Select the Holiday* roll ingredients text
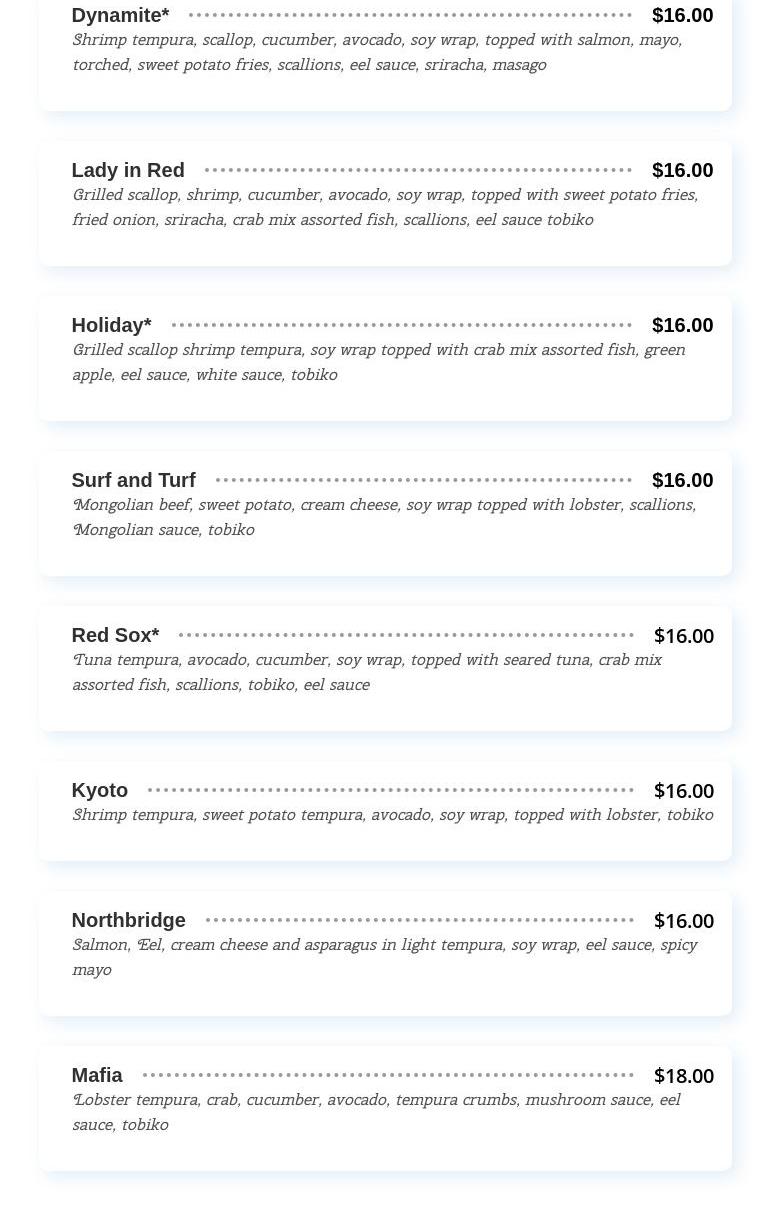This screenshot has width=770, height=1205. (378, 362)
